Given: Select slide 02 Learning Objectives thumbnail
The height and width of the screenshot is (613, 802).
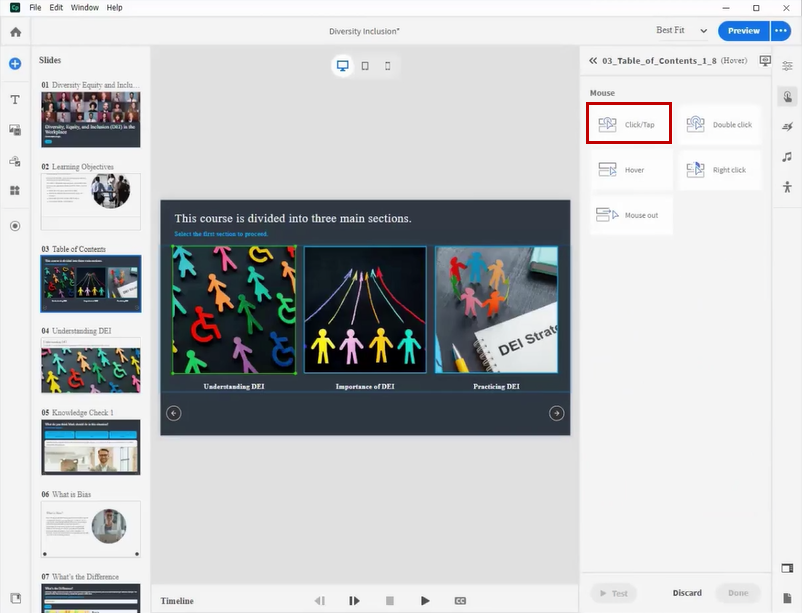Looking at the screenshot, I should [x=91, y=202].
